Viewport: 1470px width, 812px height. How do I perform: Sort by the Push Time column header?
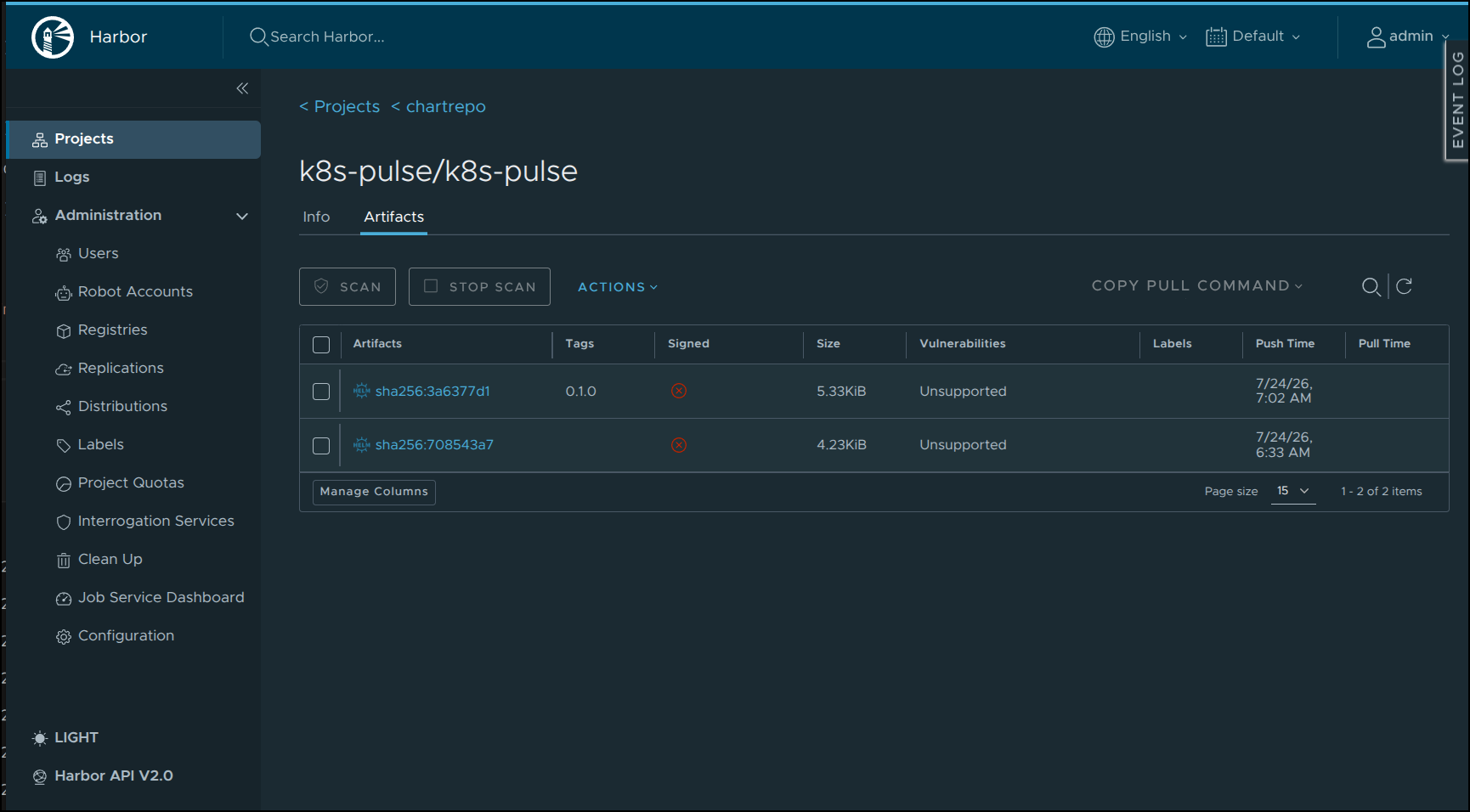pos(1285,344)
